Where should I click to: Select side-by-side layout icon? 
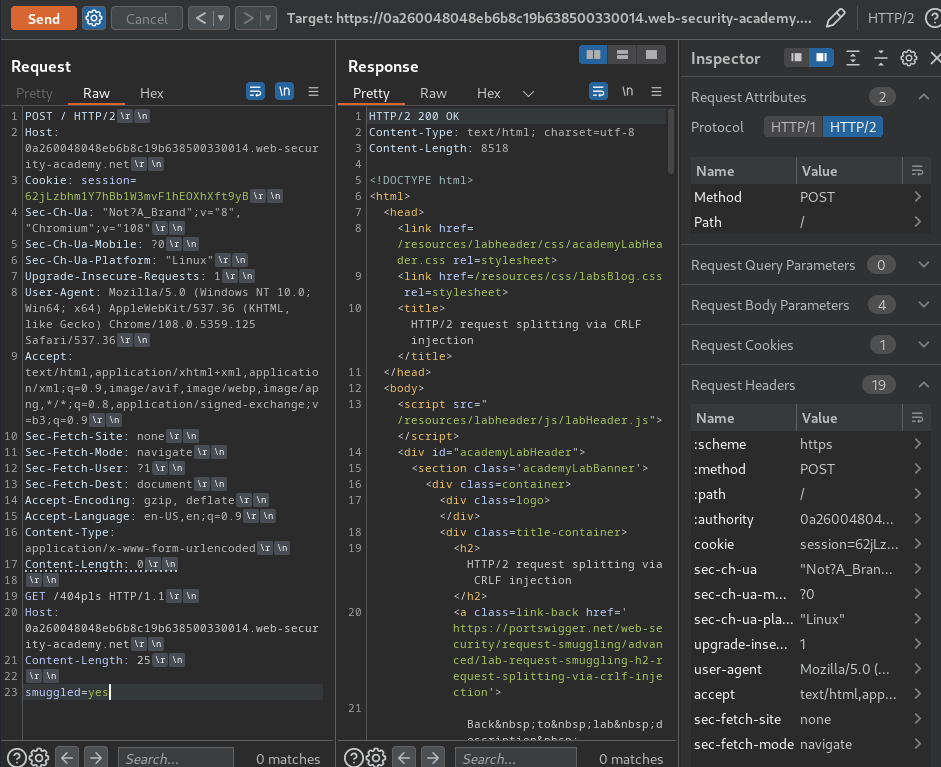594,55
